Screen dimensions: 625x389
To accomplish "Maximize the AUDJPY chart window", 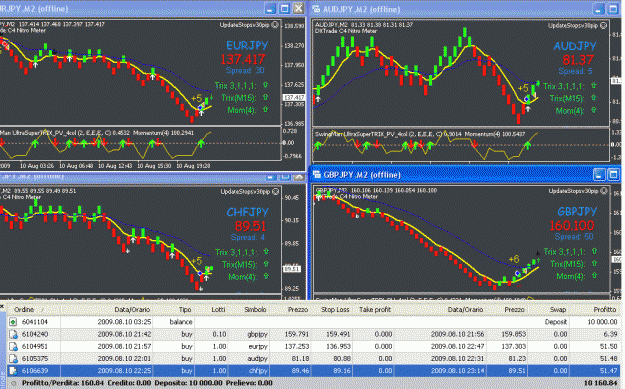I will pyautogui.click(x=613, y=9).
